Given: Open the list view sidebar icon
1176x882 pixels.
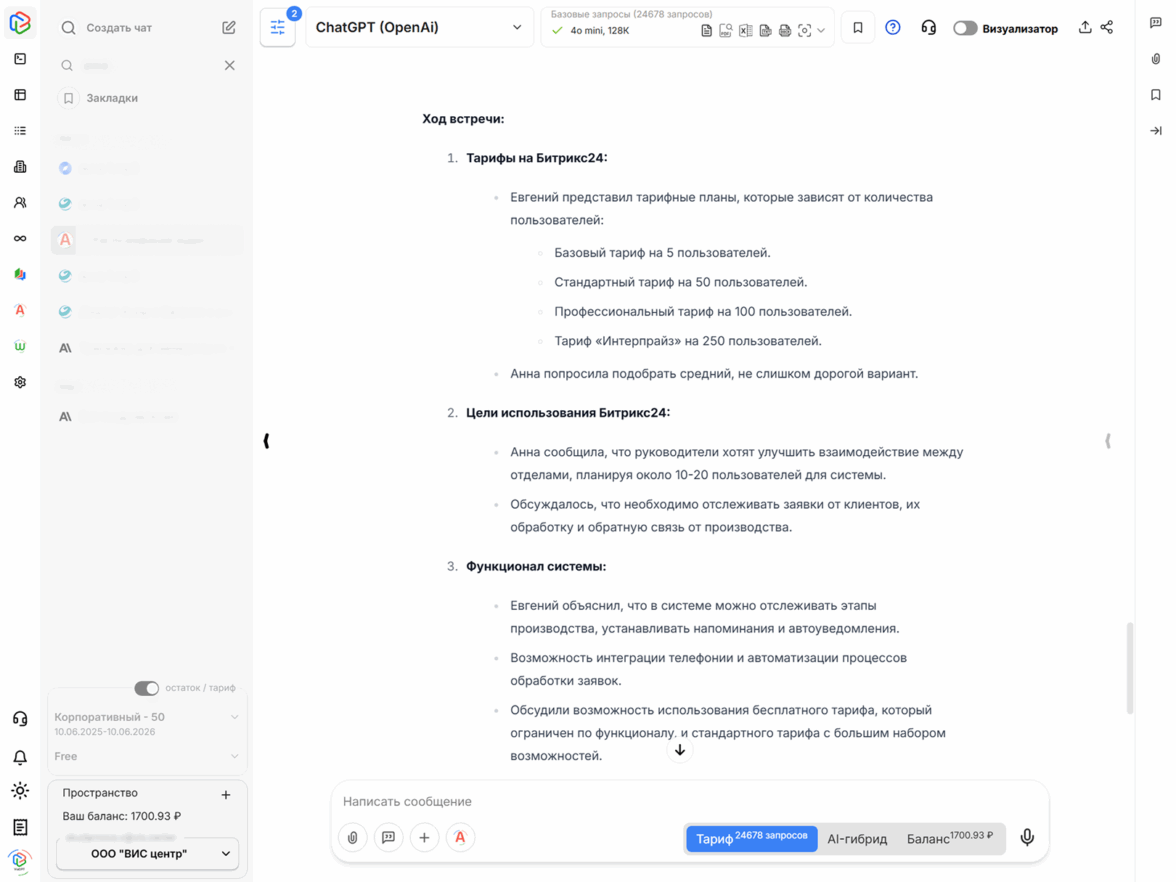Looking at the screenshot, I should coord(20,130).
